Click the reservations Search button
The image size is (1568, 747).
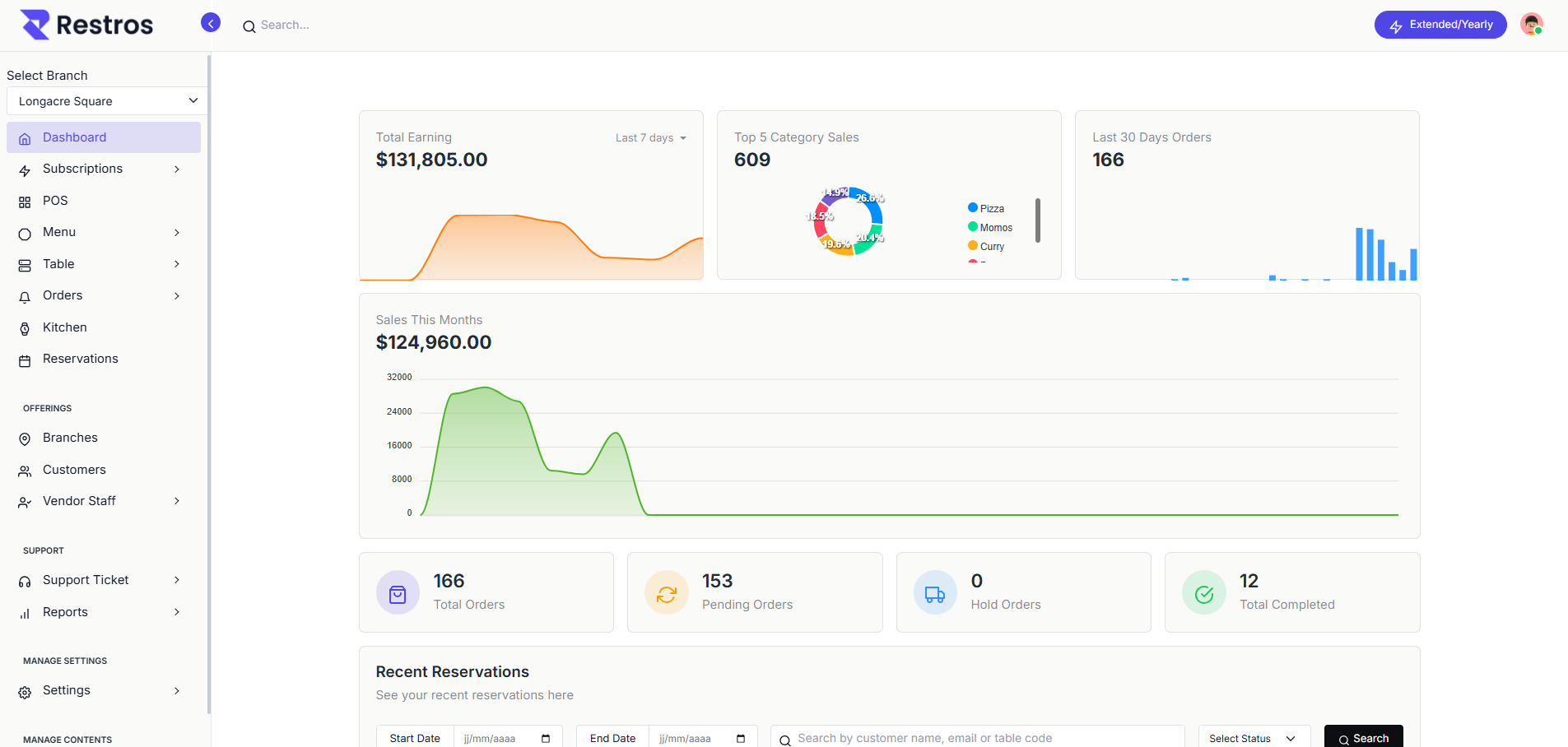(1363, 738)
